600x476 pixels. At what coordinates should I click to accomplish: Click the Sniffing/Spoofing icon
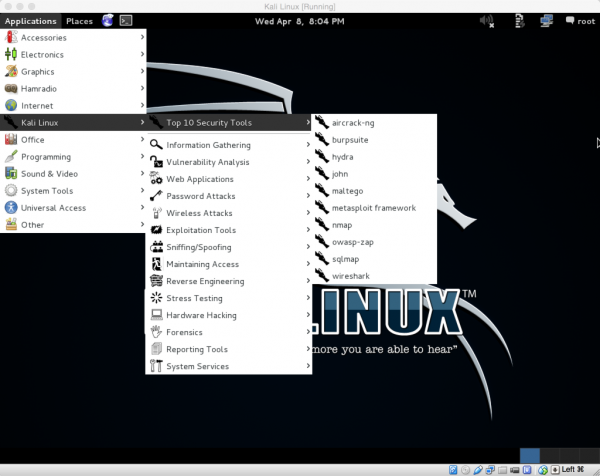point(156,247)
